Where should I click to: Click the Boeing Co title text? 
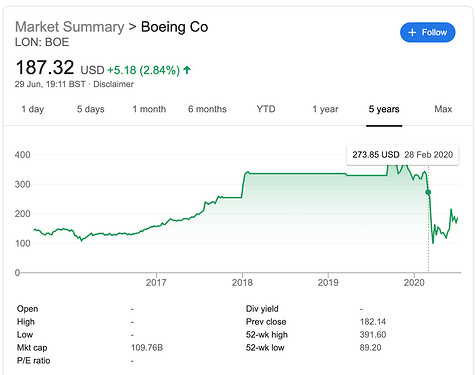pyautogui.click(x=174, y=27)
